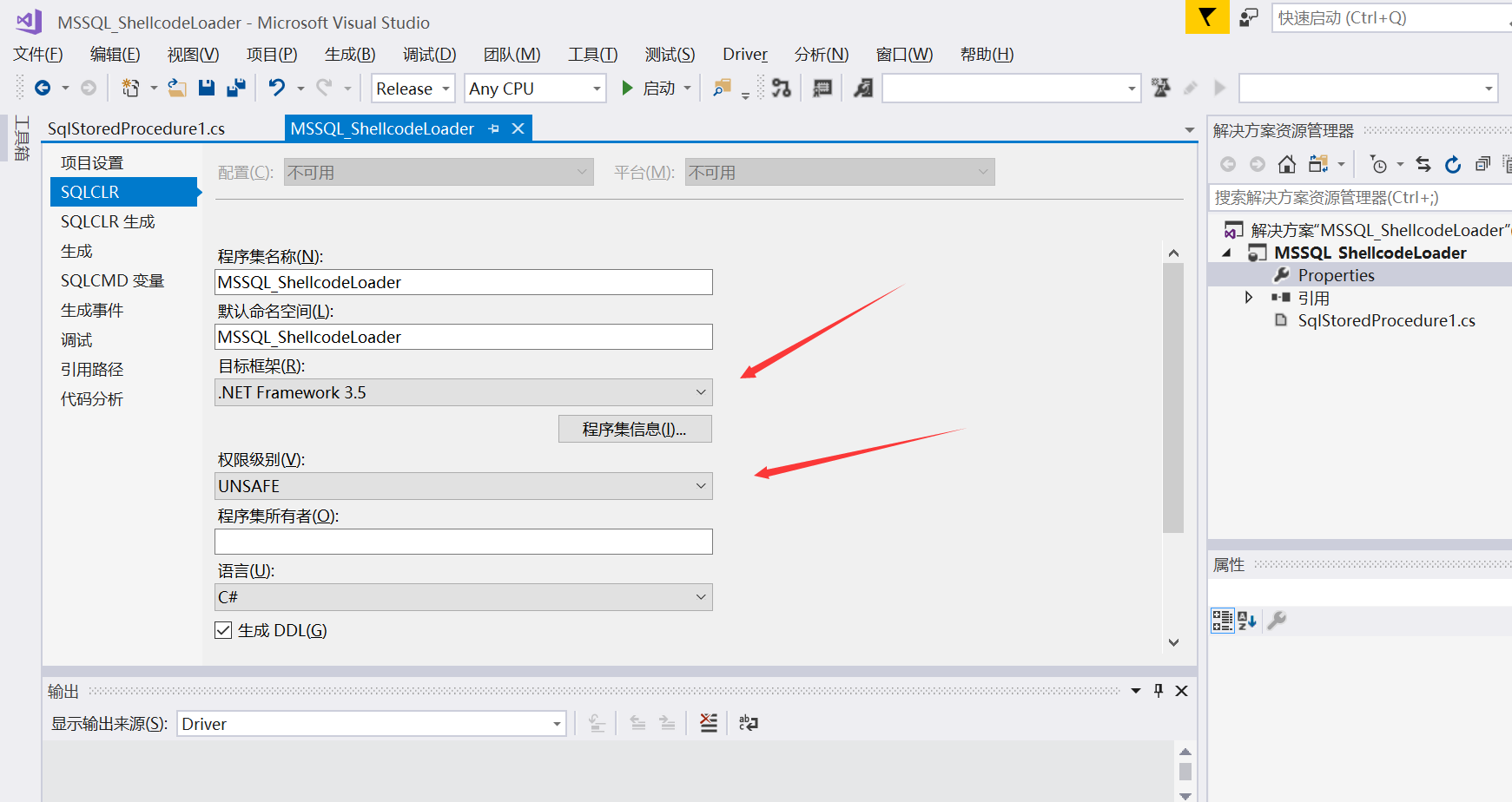Collapse All in Solution Explorer toolbar
This screenshot has height=802, width=1512.
click(x=1482, y=164)
